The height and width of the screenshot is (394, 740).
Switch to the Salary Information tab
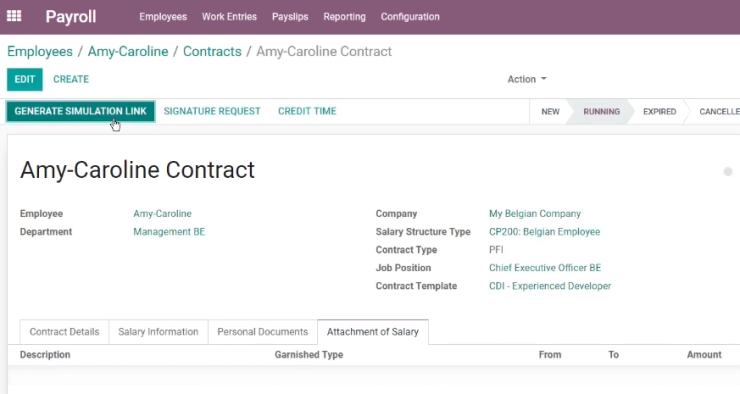(158, 332)
